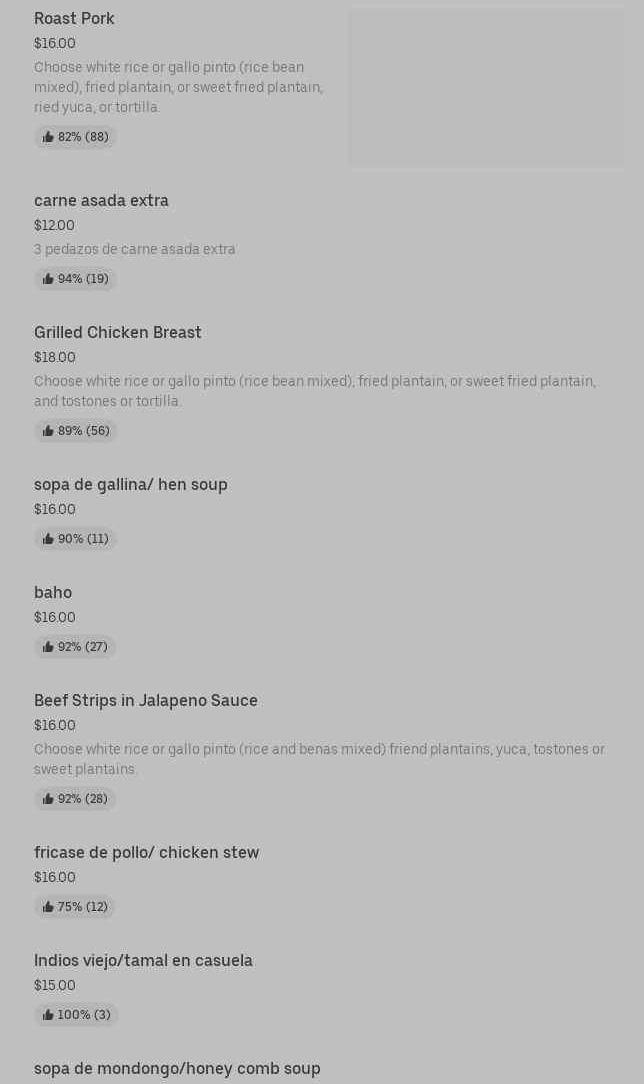644x1084 pixels.
Task: Click thumbs-up icon under hen soup
Action: point(48,539)
